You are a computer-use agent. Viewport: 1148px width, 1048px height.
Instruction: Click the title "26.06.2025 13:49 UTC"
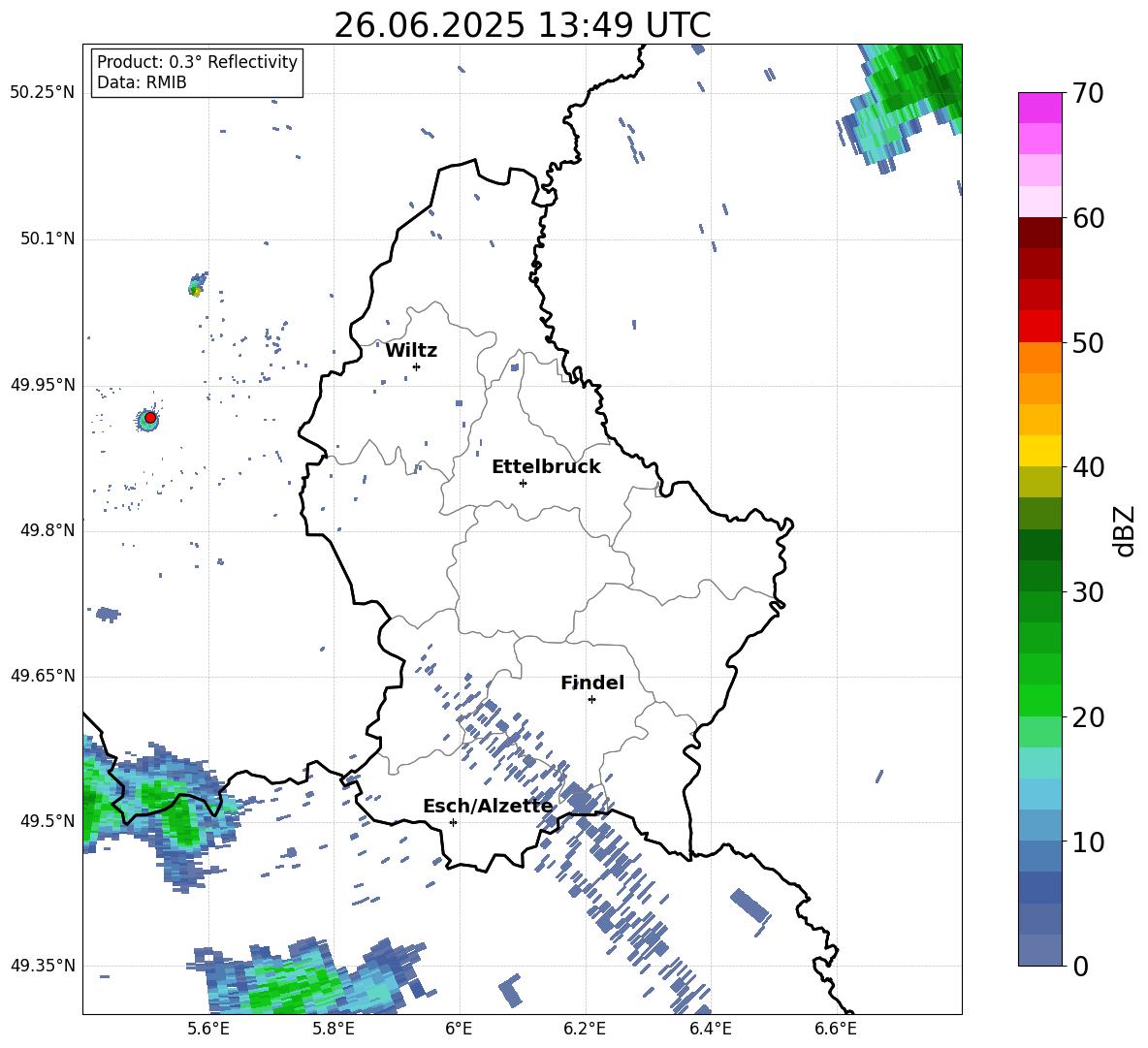(x=522, y=25)
